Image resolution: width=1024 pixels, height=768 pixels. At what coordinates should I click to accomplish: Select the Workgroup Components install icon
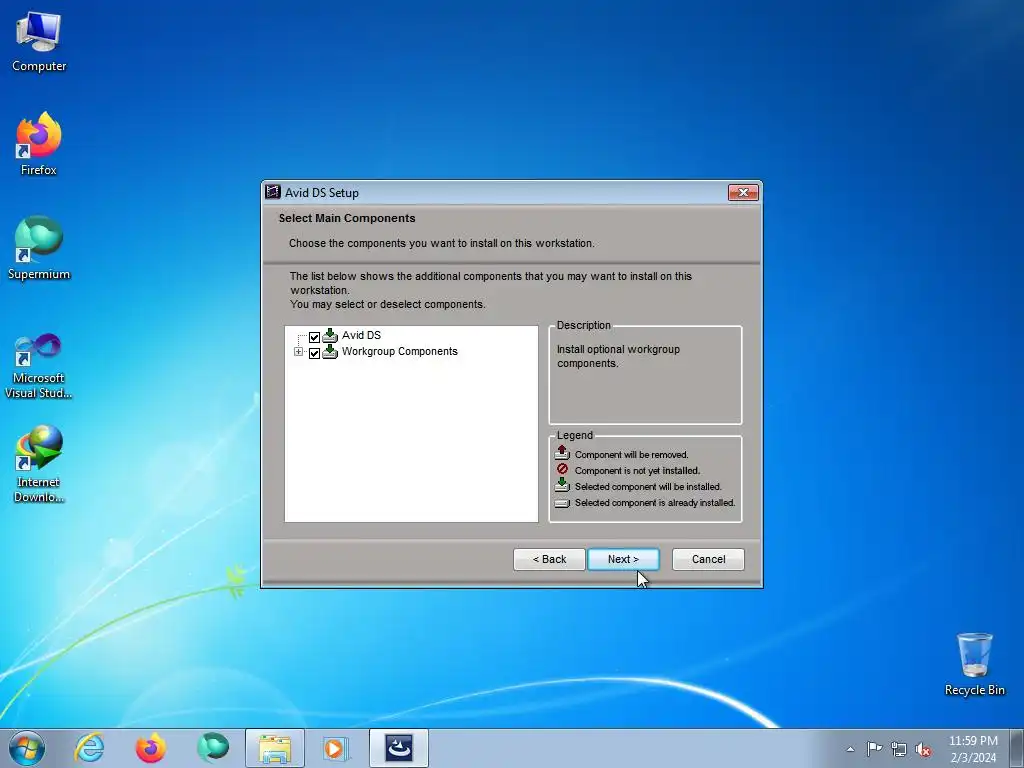330,351
